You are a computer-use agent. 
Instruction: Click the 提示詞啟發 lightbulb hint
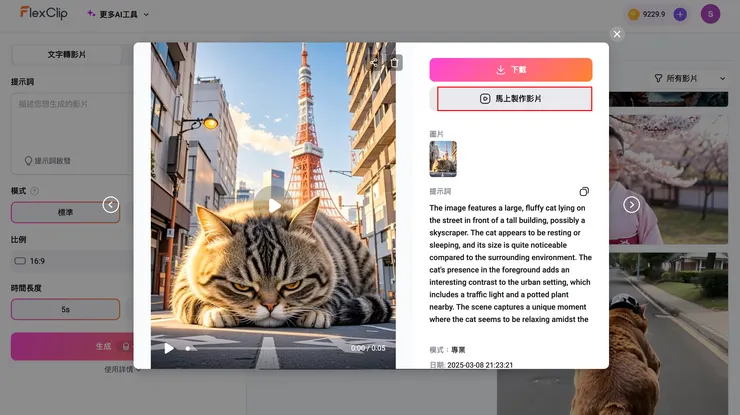pyautogui.click(x=48, y=161)
